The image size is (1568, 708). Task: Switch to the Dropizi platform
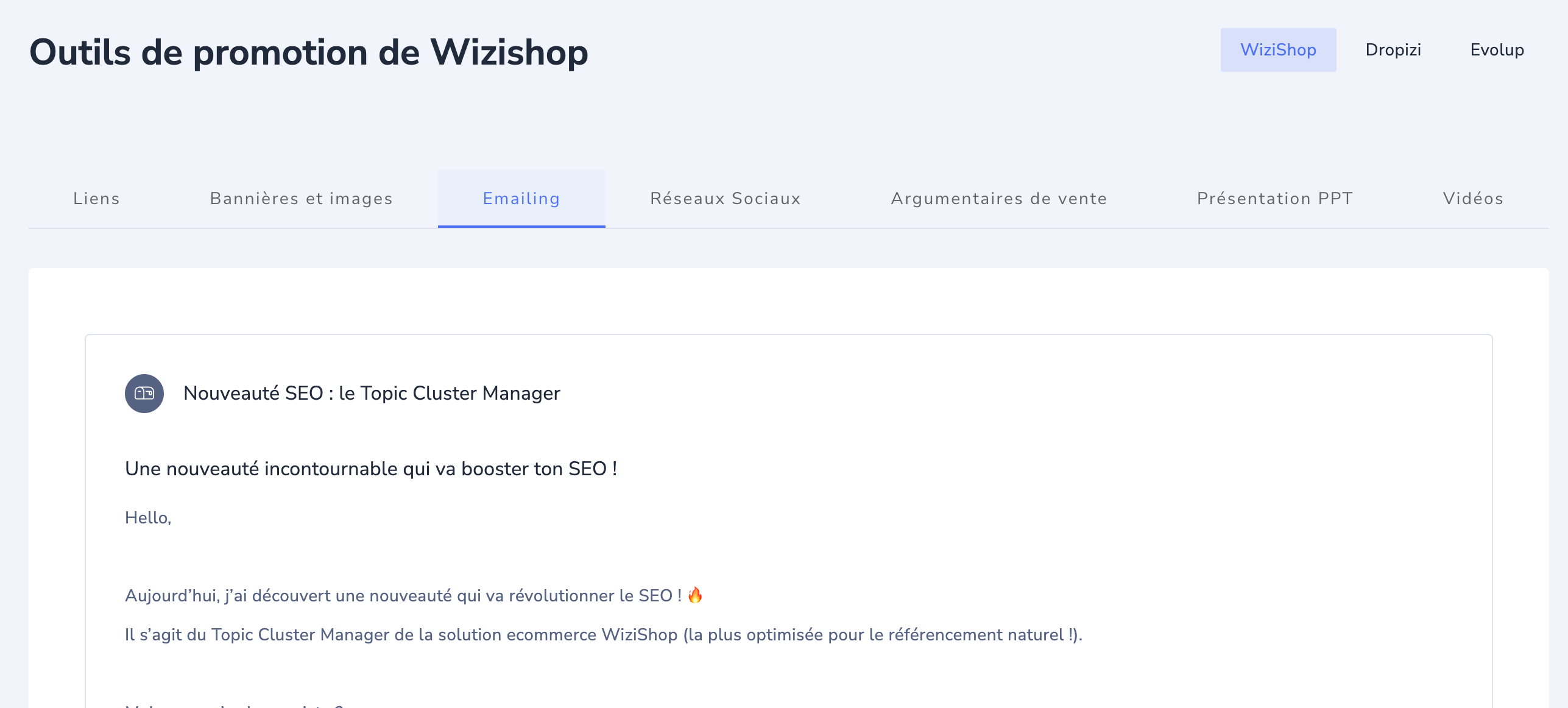[x=1393, y=50]
